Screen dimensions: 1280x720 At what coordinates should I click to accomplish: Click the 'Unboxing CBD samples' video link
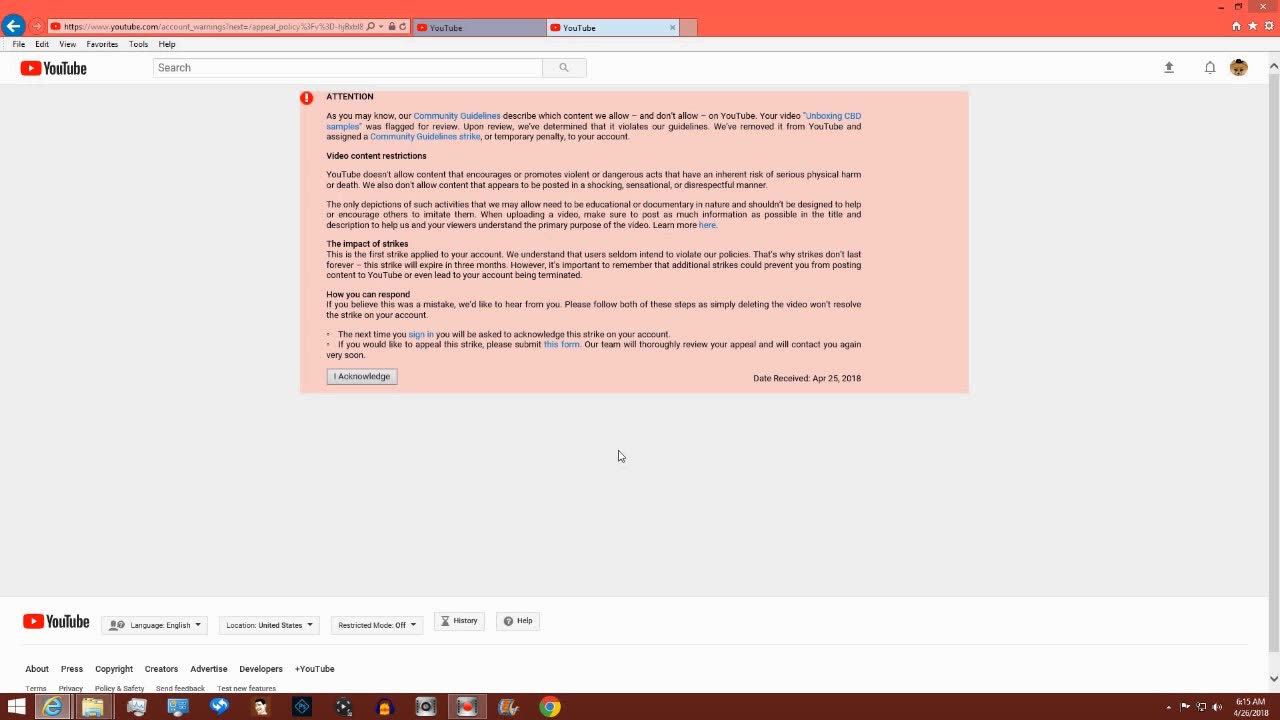click(833, 116)
